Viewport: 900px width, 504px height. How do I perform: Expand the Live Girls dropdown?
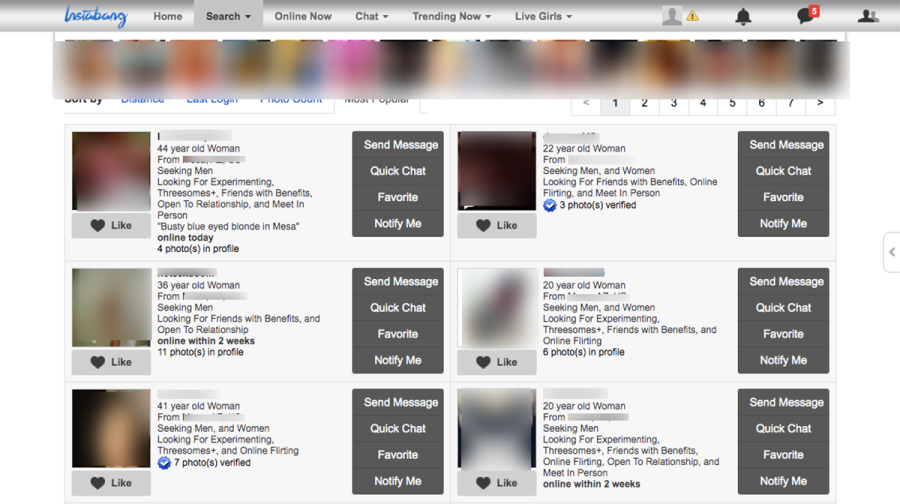coord(544,16)
